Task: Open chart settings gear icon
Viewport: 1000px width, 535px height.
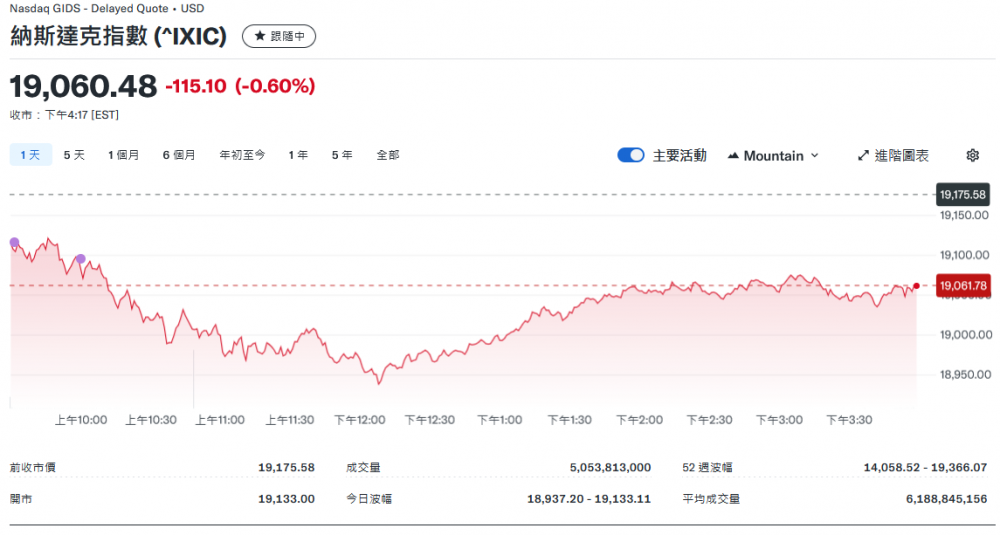Action: tap(972, 155)
